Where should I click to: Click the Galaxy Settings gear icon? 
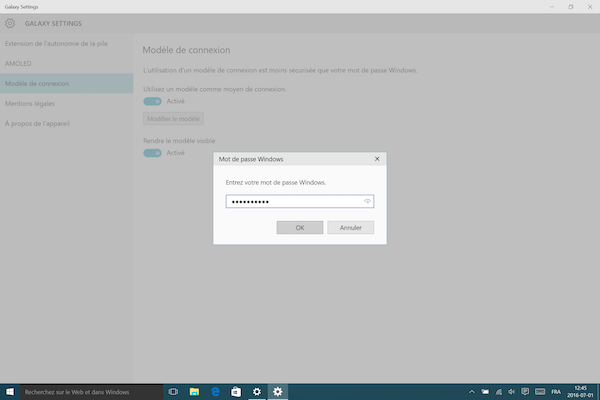coord(10,23)
